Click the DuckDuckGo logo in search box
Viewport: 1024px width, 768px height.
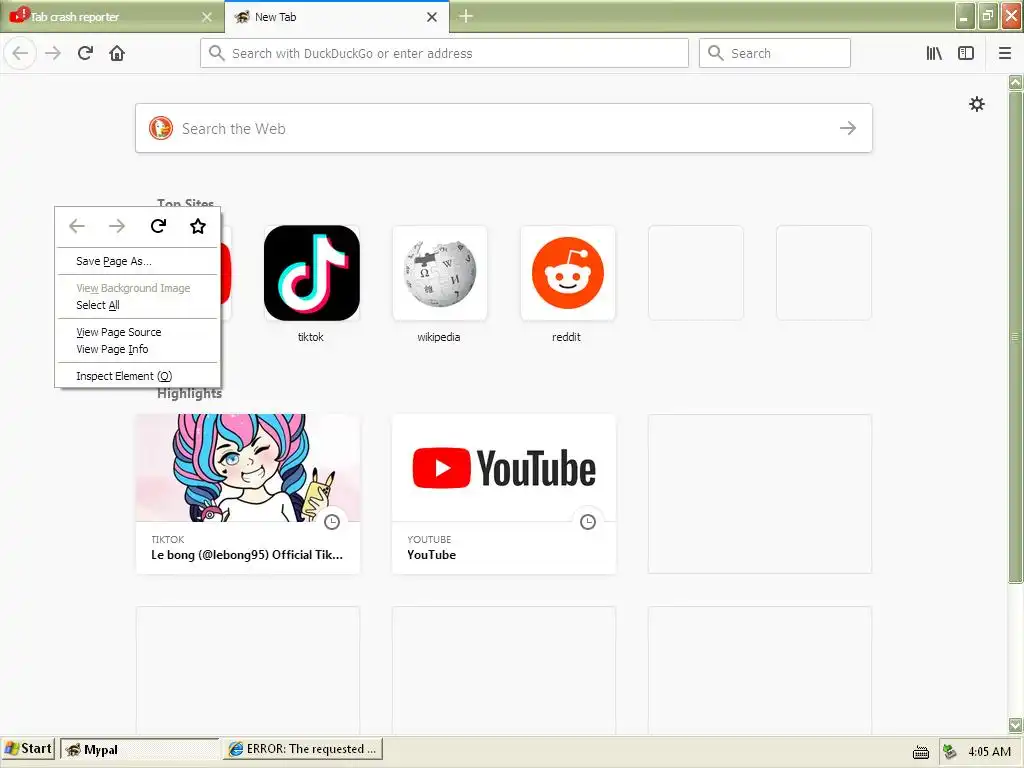pos(161,128)
